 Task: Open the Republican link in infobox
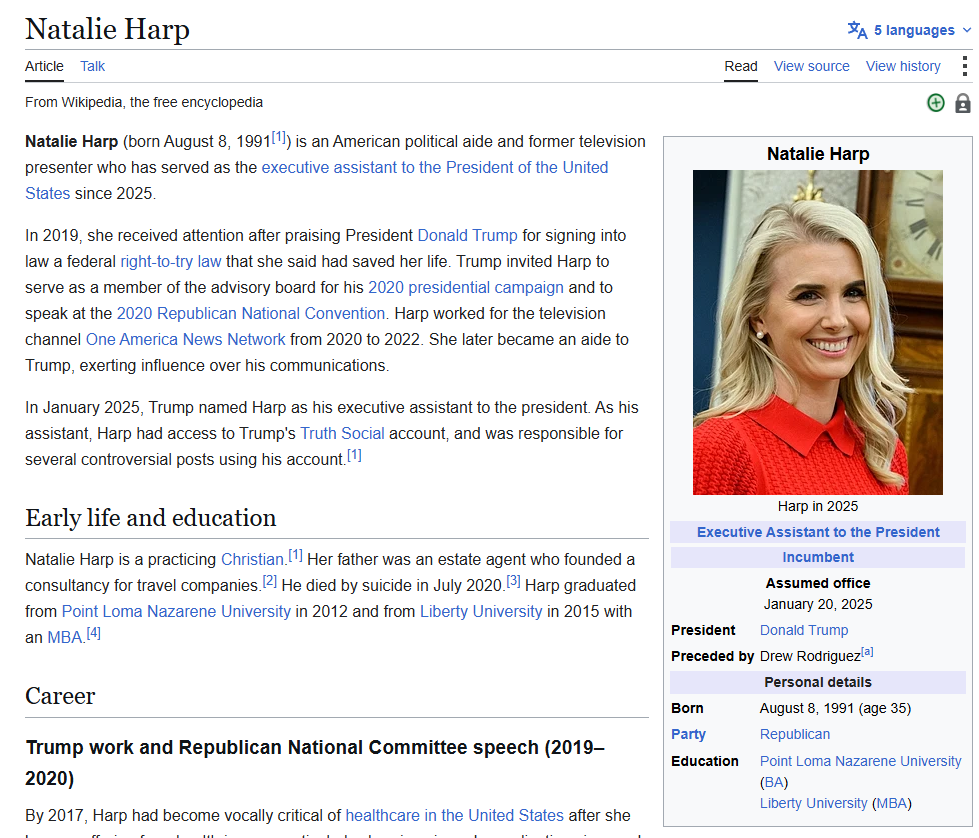click(x=795, y=734)
